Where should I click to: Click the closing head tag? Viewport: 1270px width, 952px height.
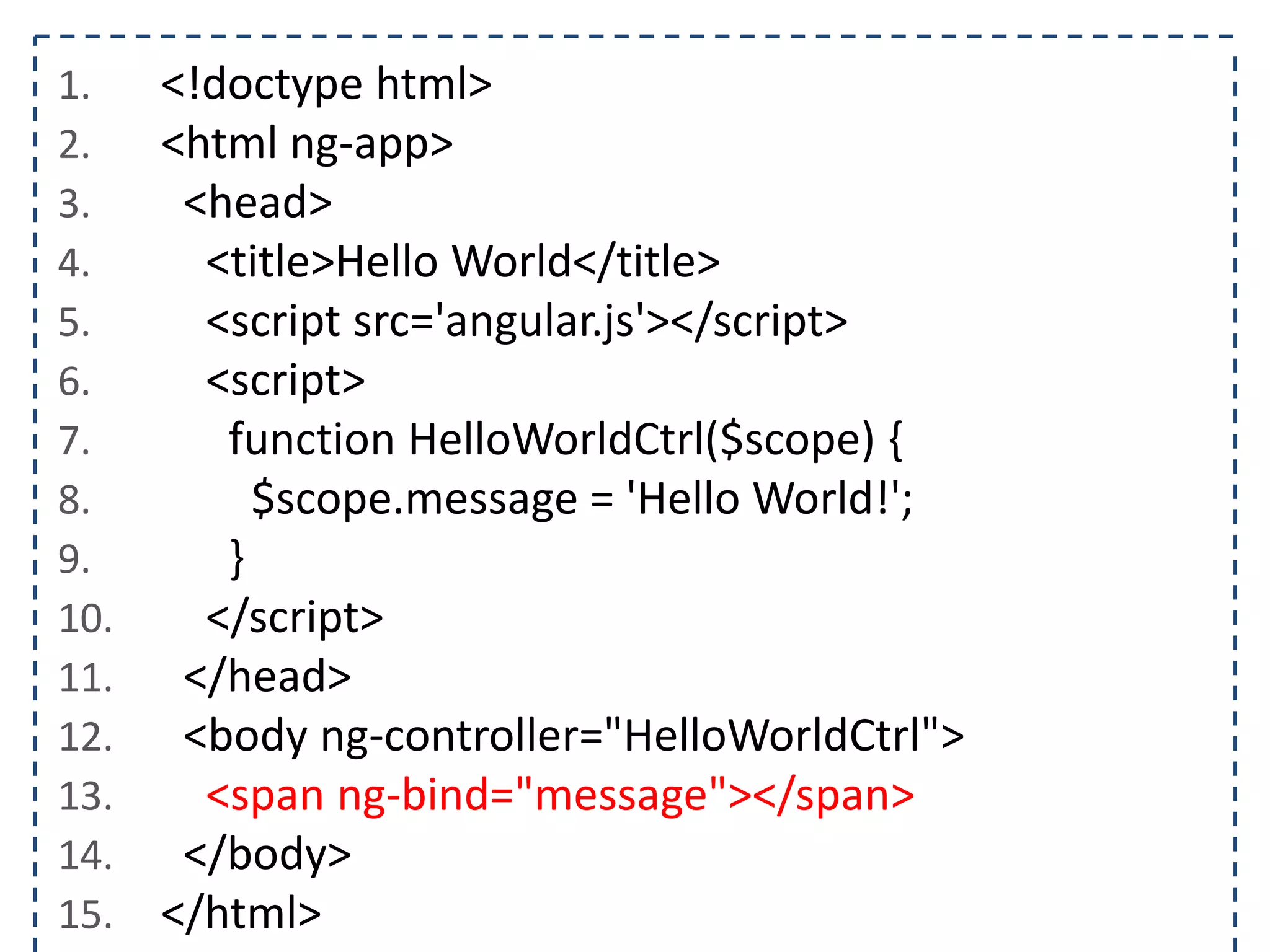(267, 677)
